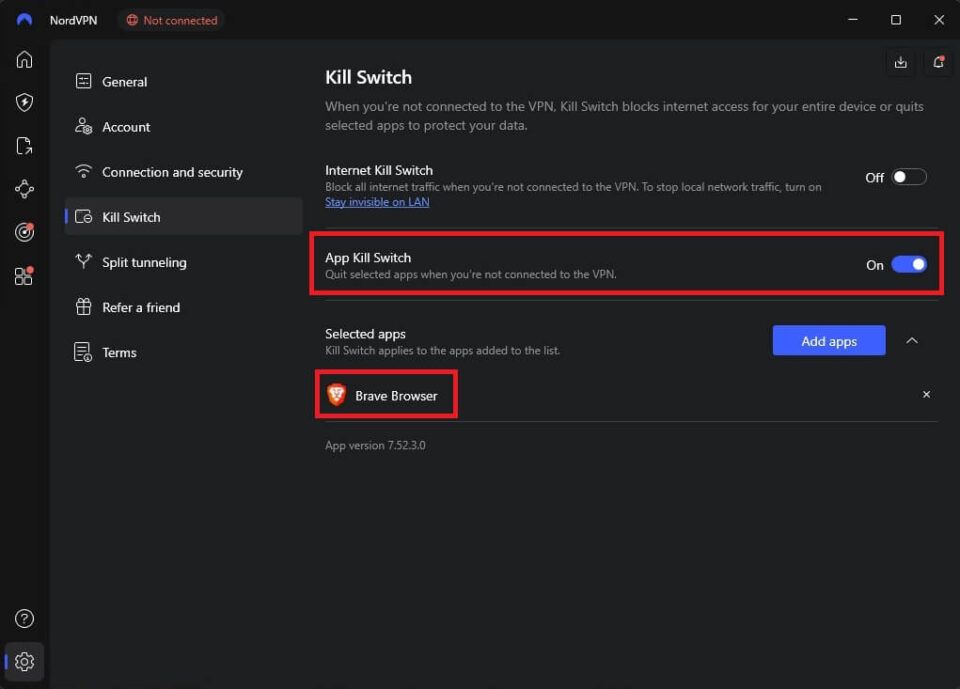Screen dimensions: 960x689
Task: Click the Internet Kill Switch label
Action: (x=379, y=170)
